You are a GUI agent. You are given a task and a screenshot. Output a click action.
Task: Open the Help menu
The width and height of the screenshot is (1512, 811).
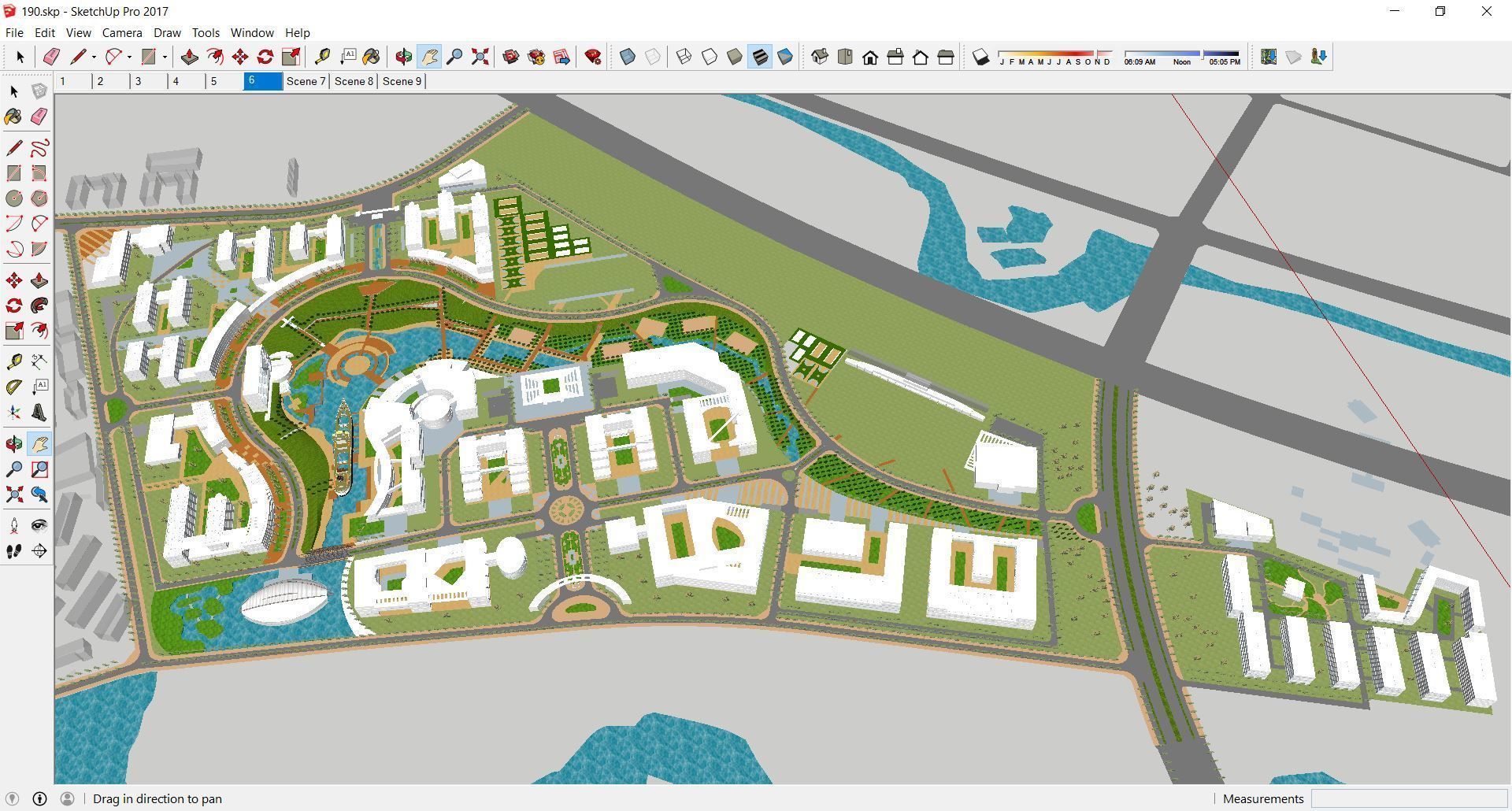coord(297,33)
